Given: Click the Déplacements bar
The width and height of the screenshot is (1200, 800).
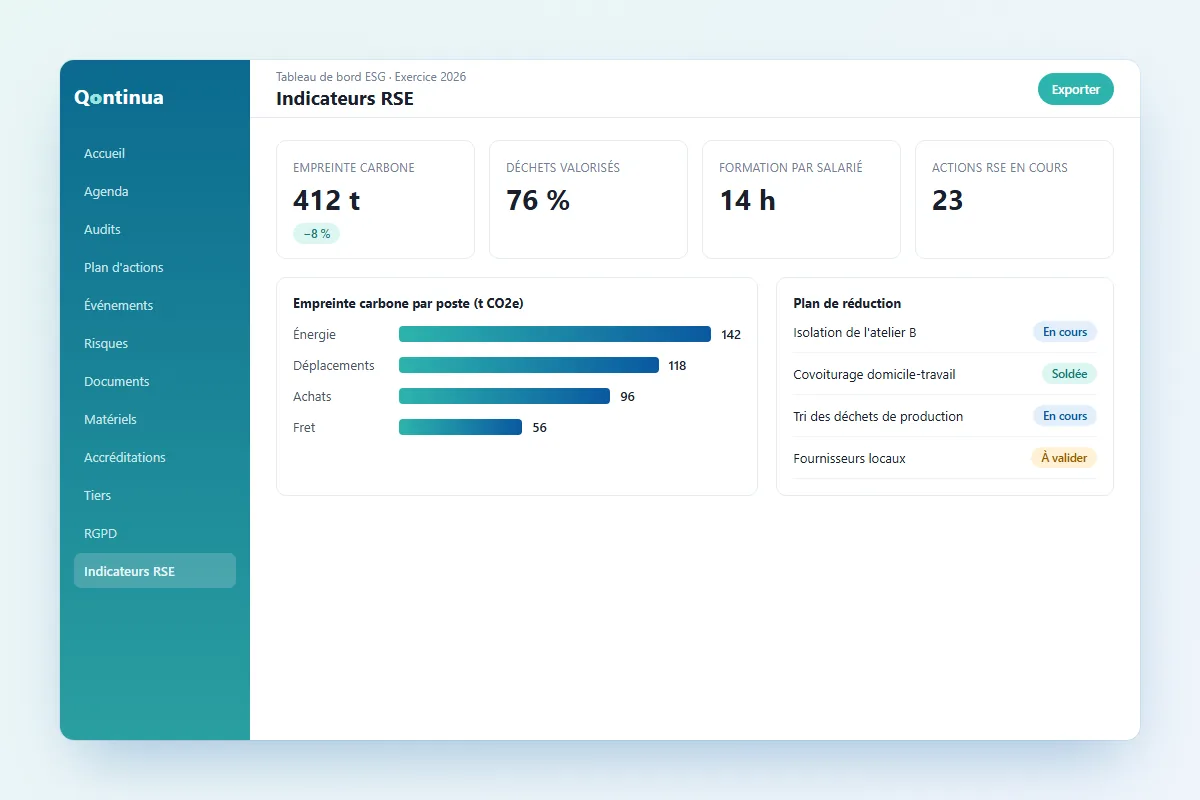Looking at the screenshot, I should (529, 365).
